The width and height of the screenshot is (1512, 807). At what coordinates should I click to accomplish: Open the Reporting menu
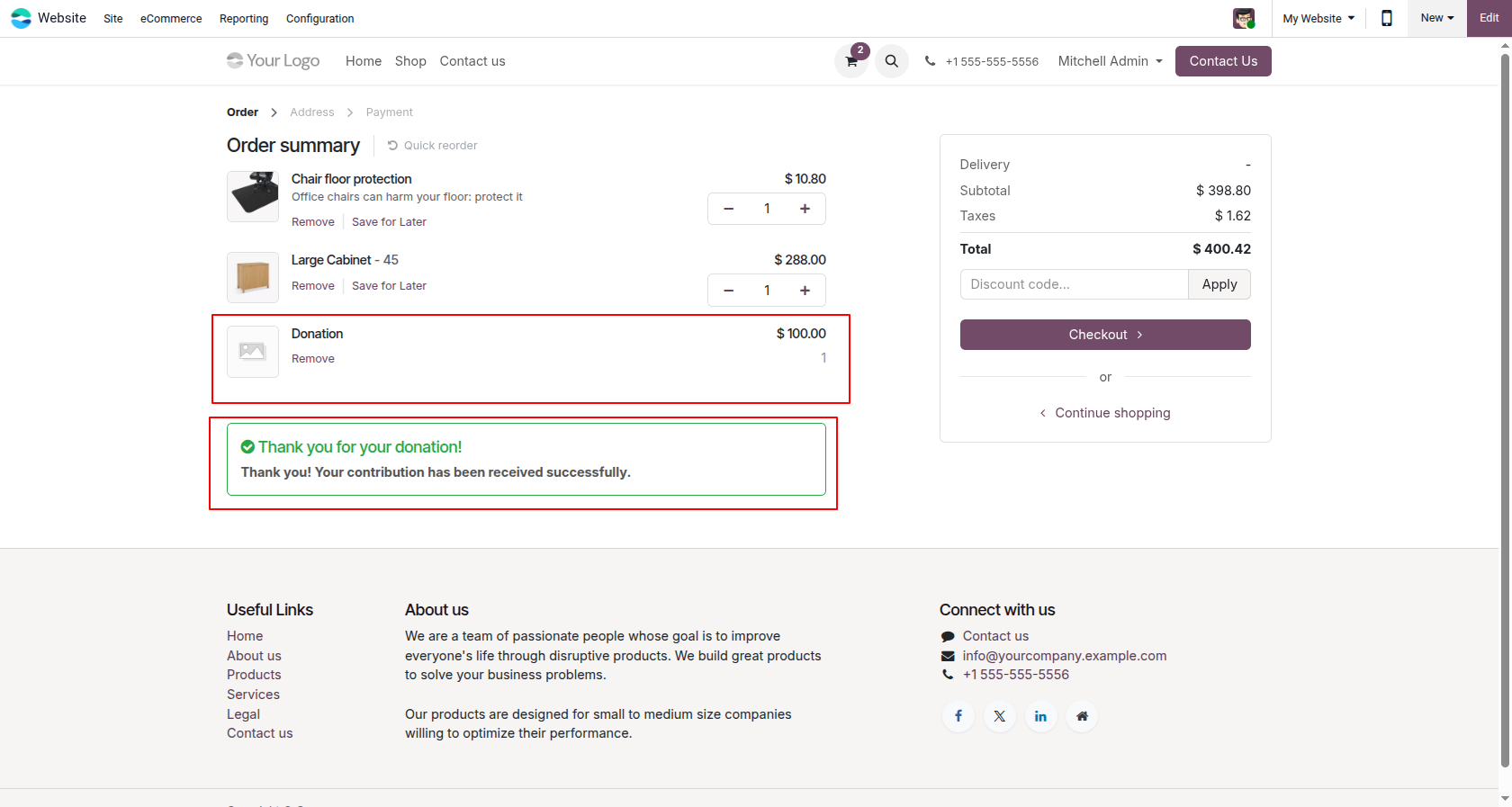244,18
